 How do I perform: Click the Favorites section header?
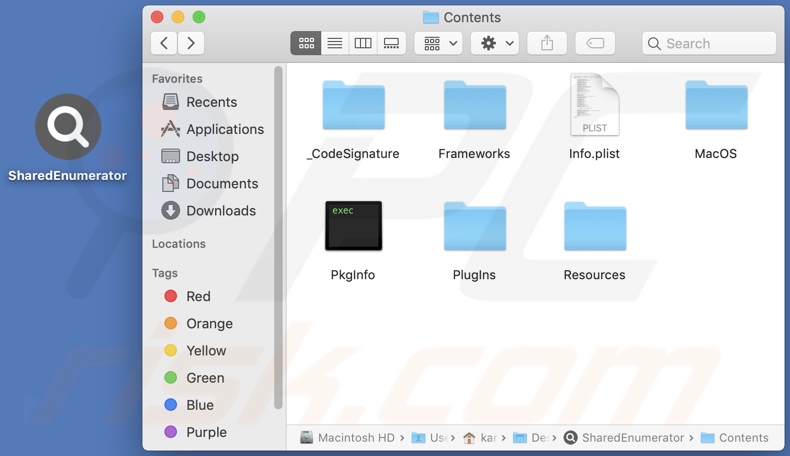(177, 79)
